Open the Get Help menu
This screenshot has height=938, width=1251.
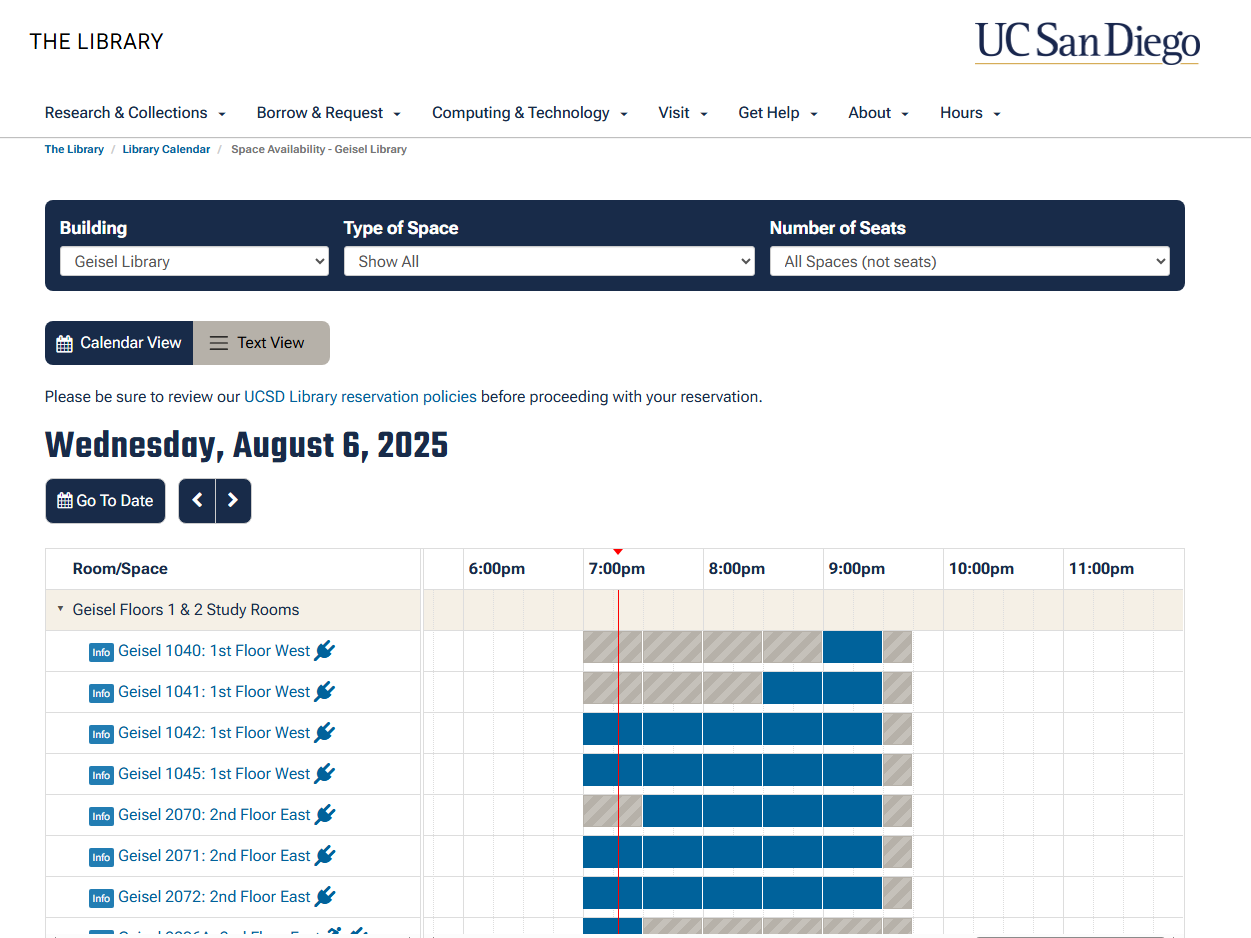778,113
